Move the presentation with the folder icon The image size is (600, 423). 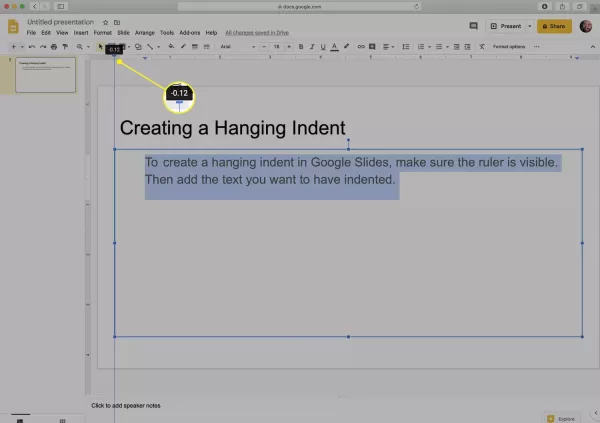pyautogui.click(x=117, y=23)
